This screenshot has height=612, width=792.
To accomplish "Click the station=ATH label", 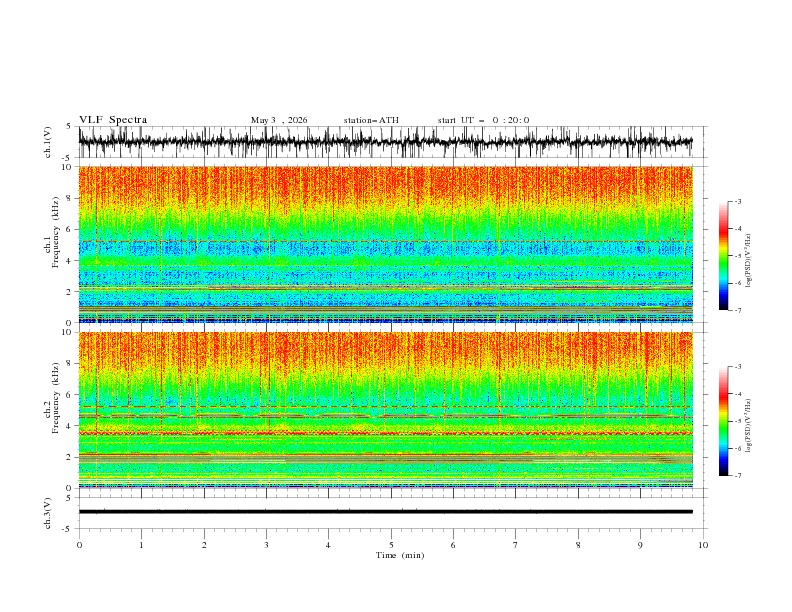I will [371, 120].
